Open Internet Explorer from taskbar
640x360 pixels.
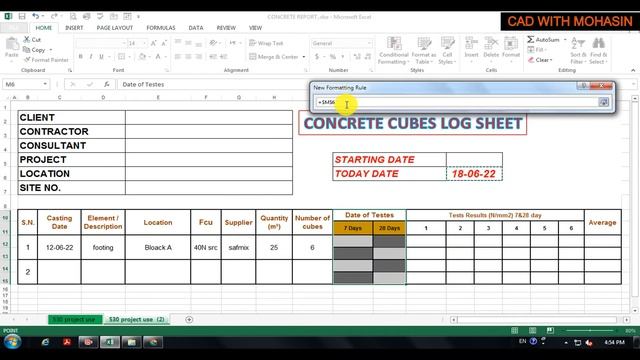(x=45, y=342)
